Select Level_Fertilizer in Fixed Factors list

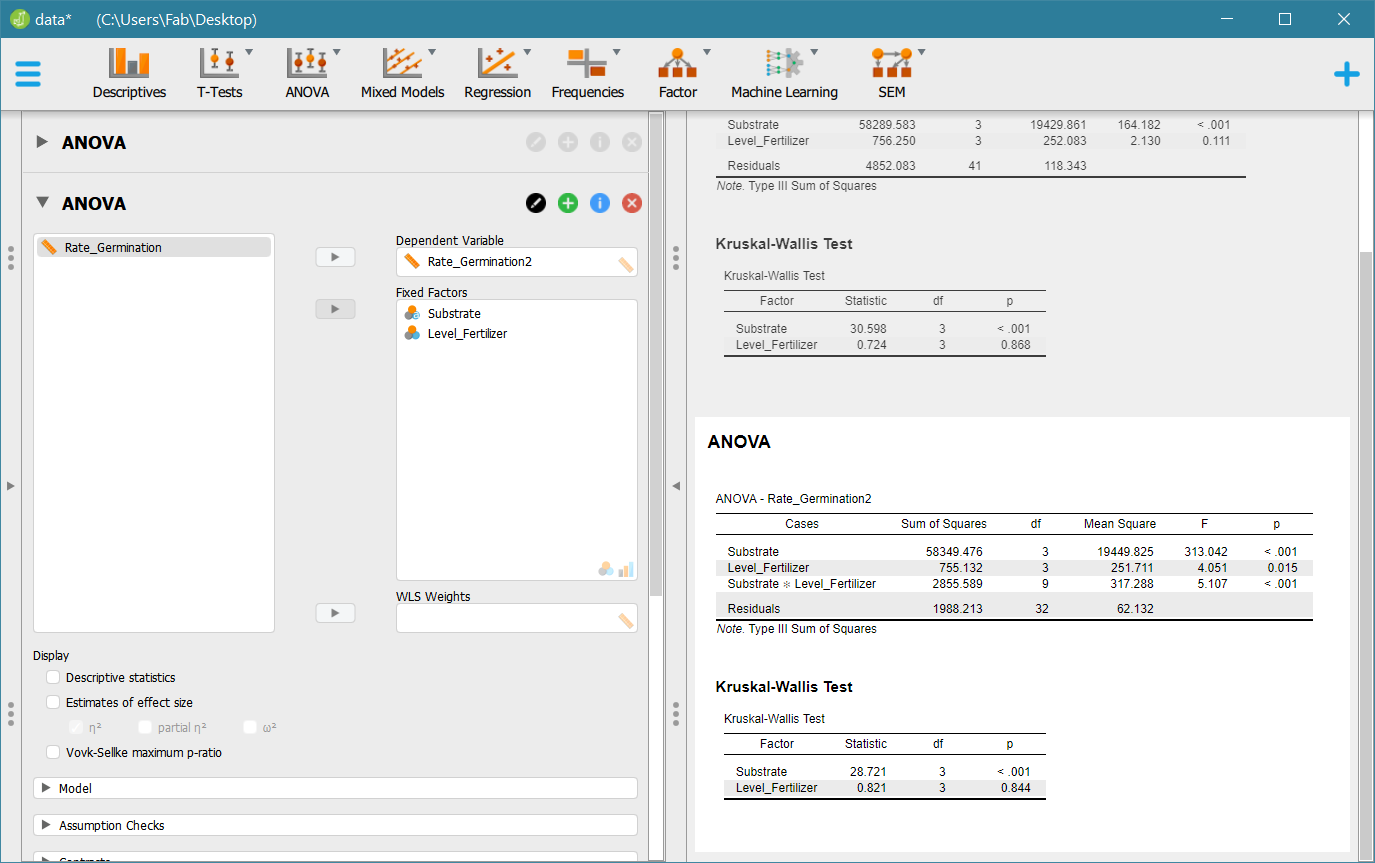pos(467,333)
